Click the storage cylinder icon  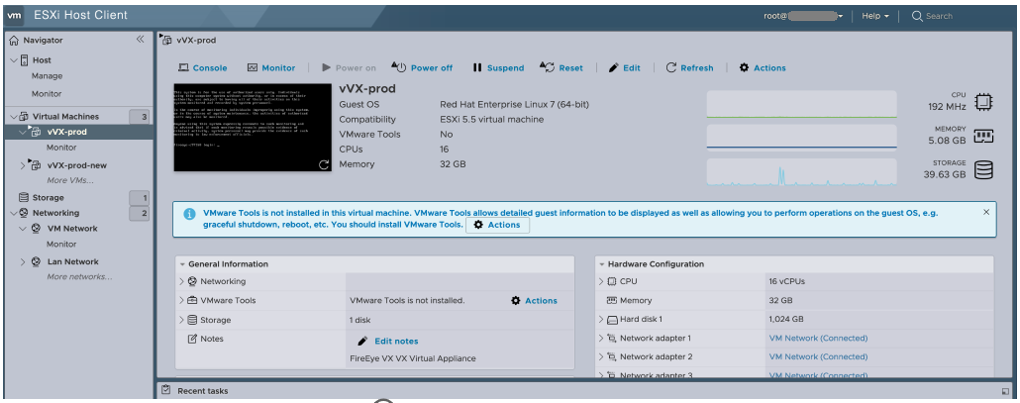[983, 170]
